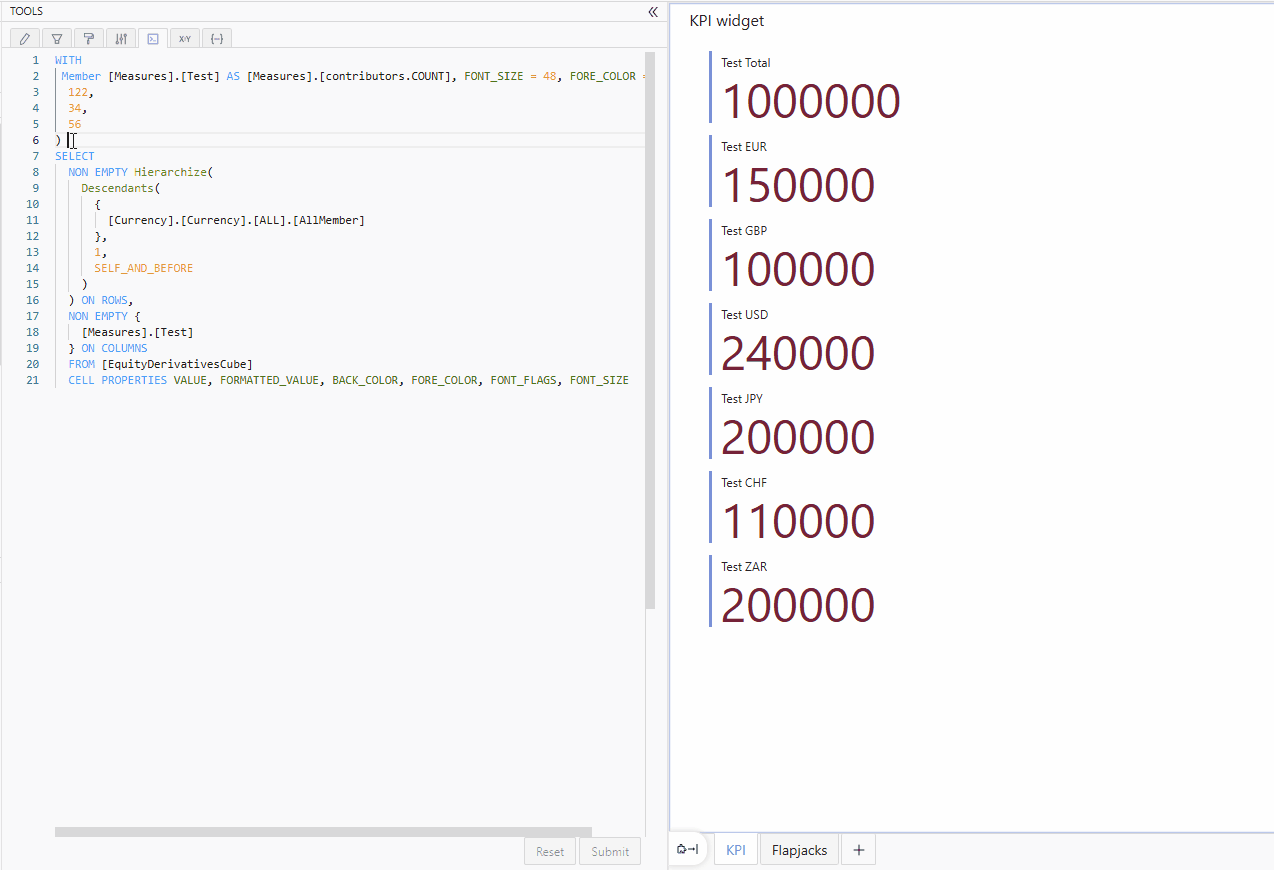Image resolution: width=1274 pixels, height=870 pixels.
Task: Submit the MDX query
Action: 609,851
